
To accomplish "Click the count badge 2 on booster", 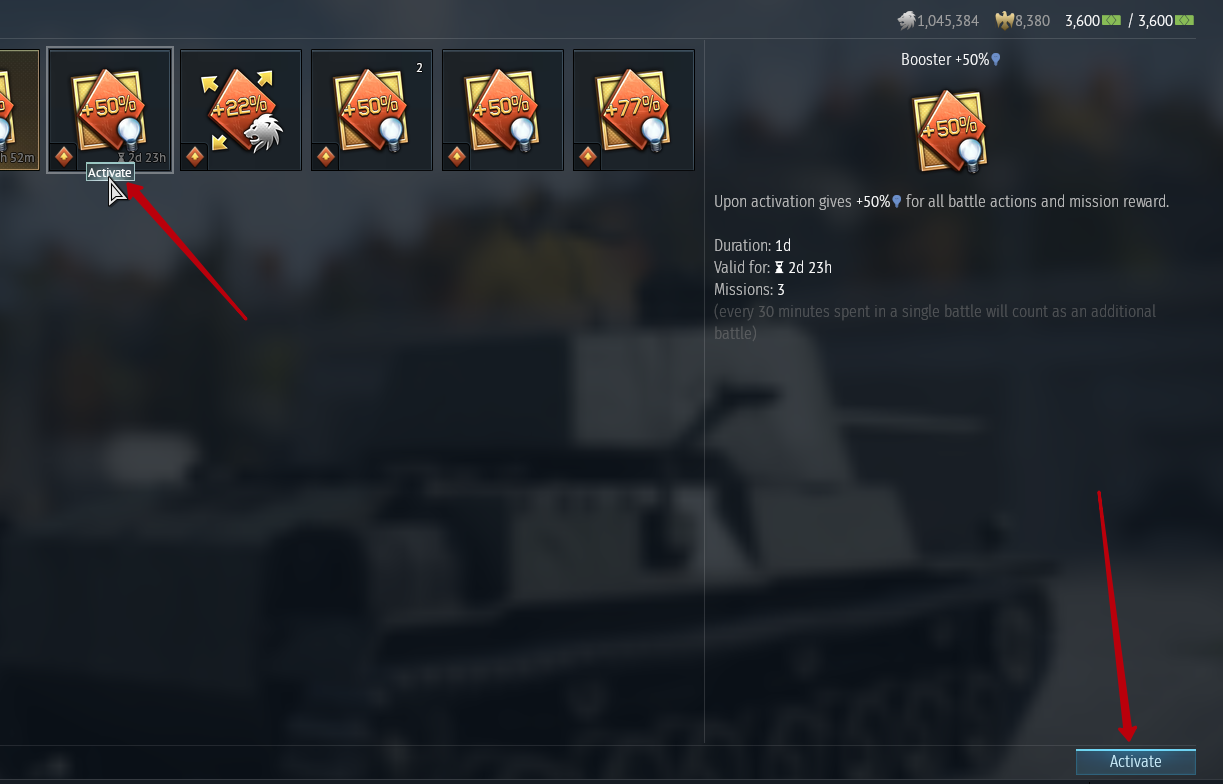I will tap(419, 68).
